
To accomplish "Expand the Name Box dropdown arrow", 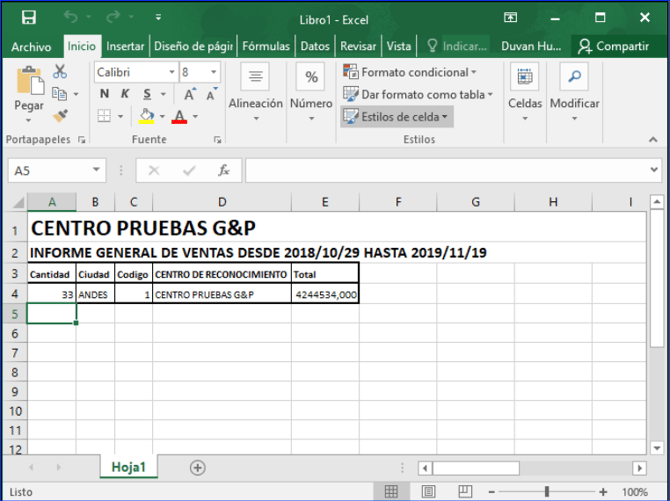I will (x=96, y=171).
